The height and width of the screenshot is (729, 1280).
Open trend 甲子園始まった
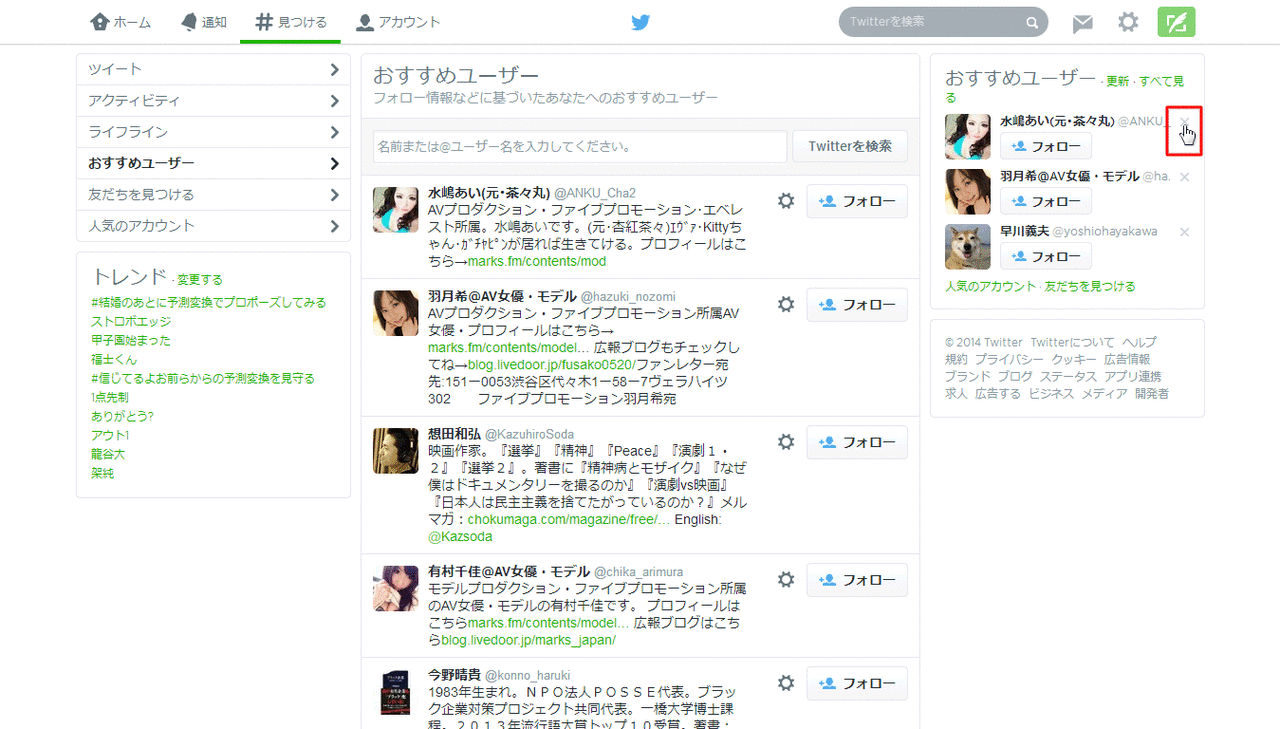coord(131,341)
